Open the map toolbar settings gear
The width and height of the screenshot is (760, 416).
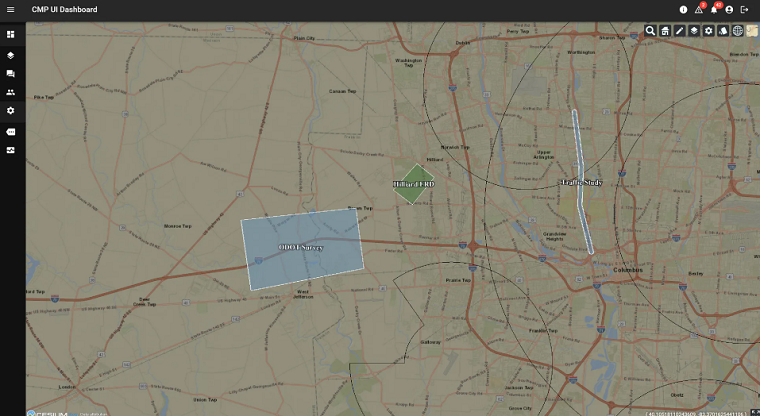[x=708, y=31]
